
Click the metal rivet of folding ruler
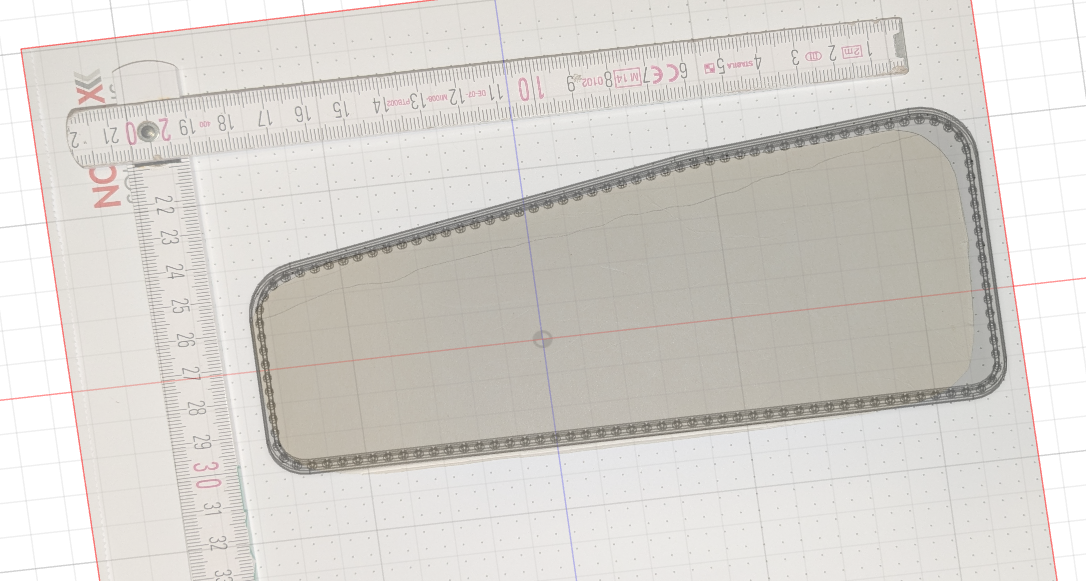147,130
